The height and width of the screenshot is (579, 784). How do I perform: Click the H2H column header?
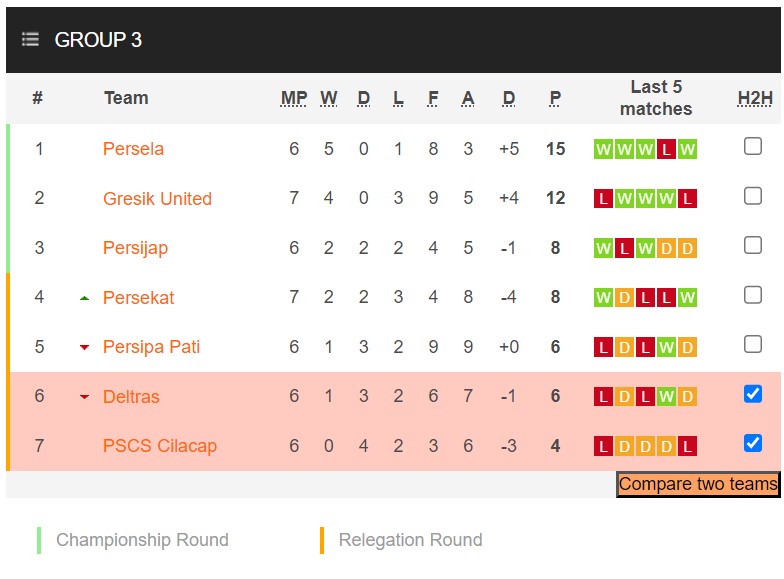click(x=755, y=98)
